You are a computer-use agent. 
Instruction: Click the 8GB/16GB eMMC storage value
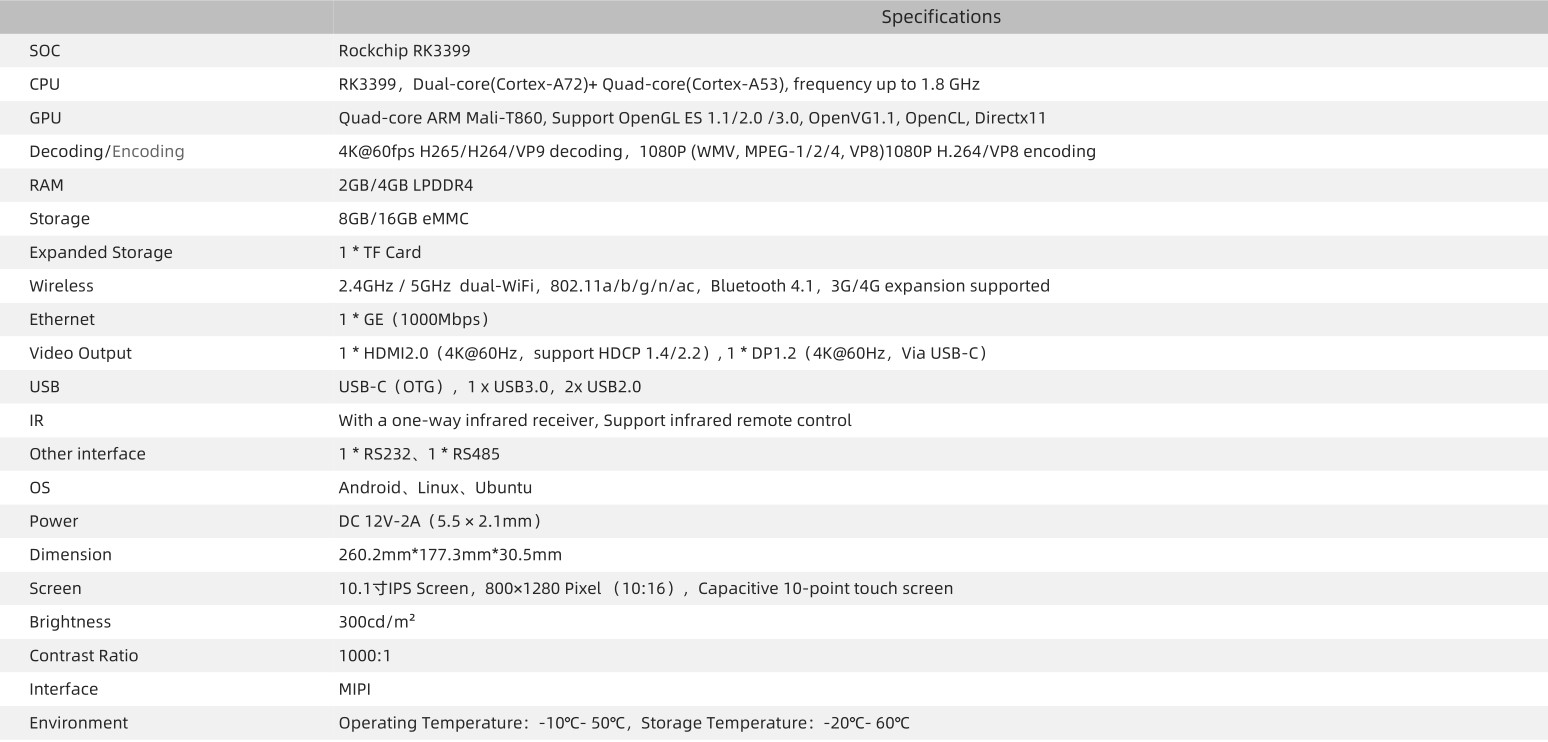coord(403,219)
